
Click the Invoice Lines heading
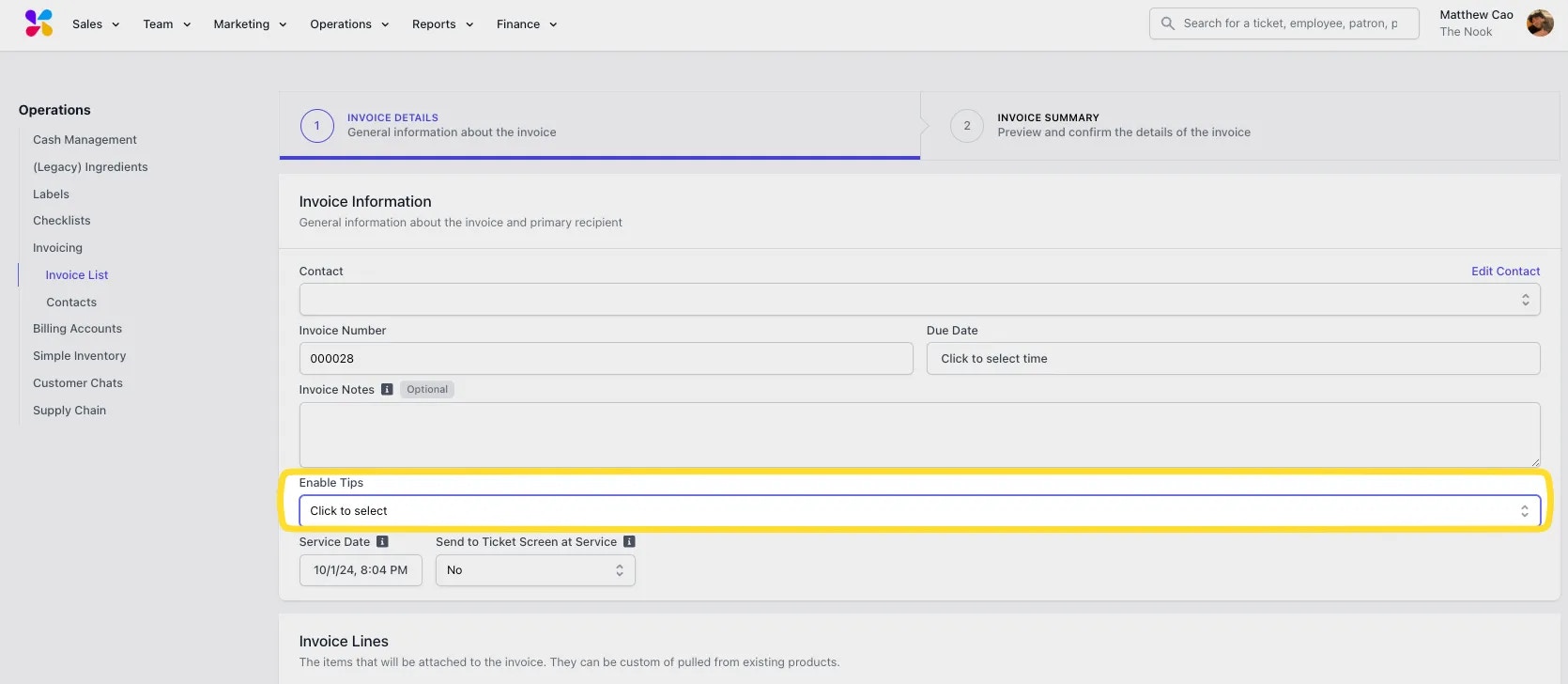(344, 642)
